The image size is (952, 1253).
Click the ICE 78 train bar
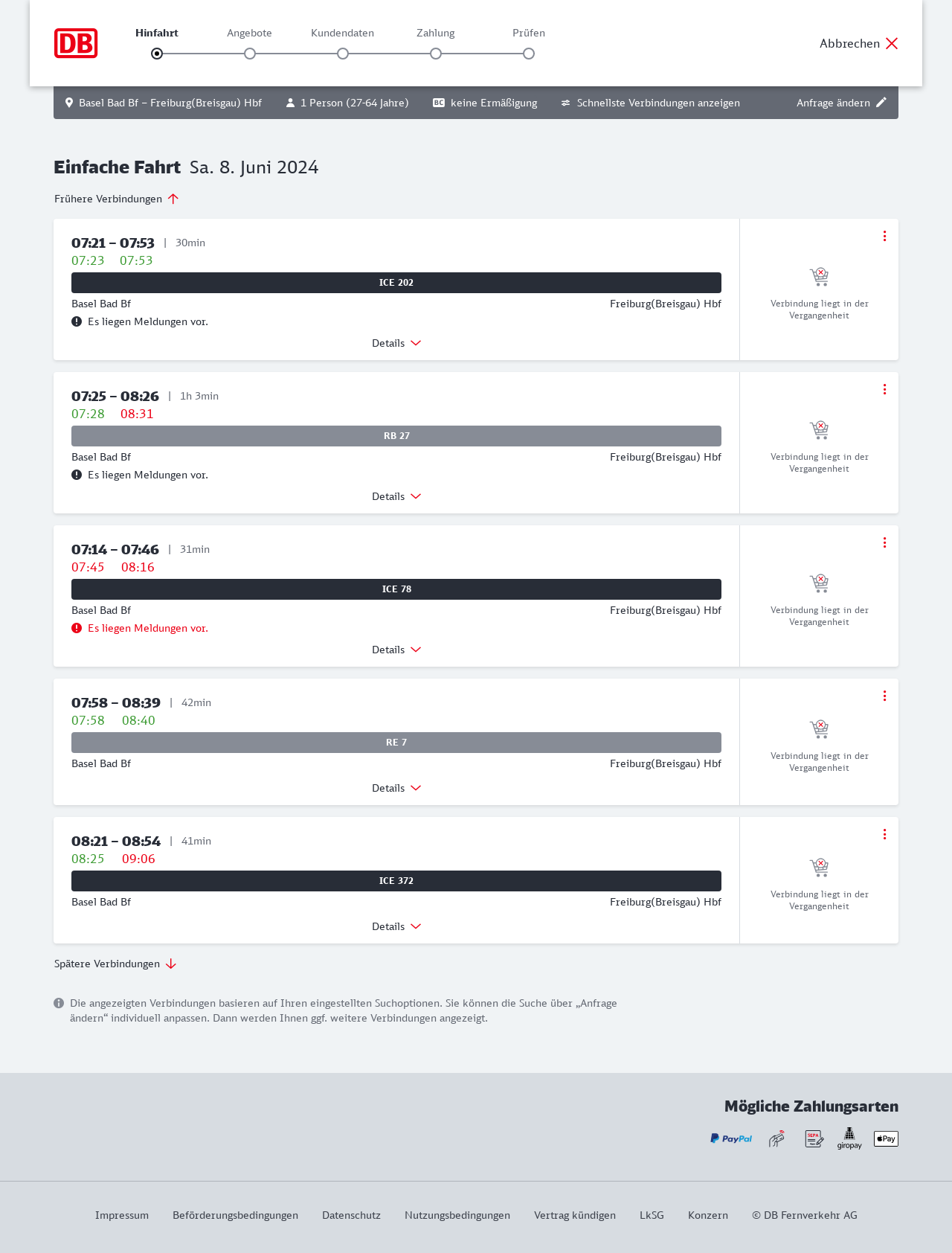click(396, 589)
